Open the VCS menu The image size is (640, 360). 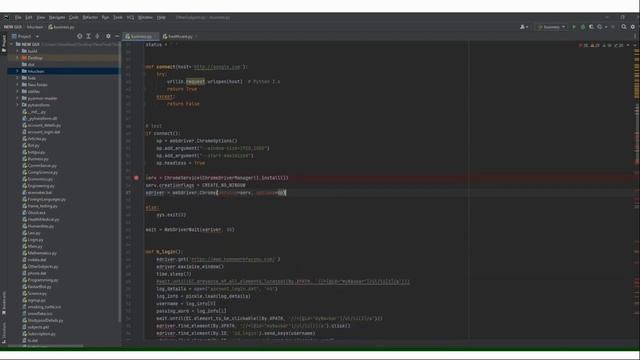(x=130, y=18)
